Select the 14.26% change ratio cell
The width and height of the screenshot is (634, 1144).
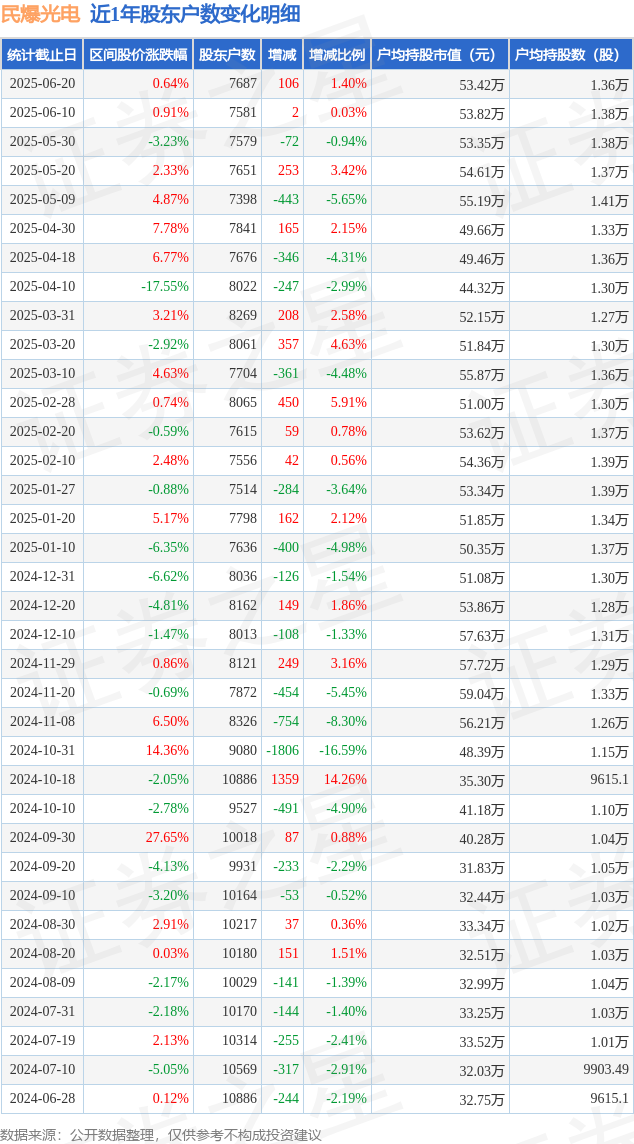tap(345, 779)
